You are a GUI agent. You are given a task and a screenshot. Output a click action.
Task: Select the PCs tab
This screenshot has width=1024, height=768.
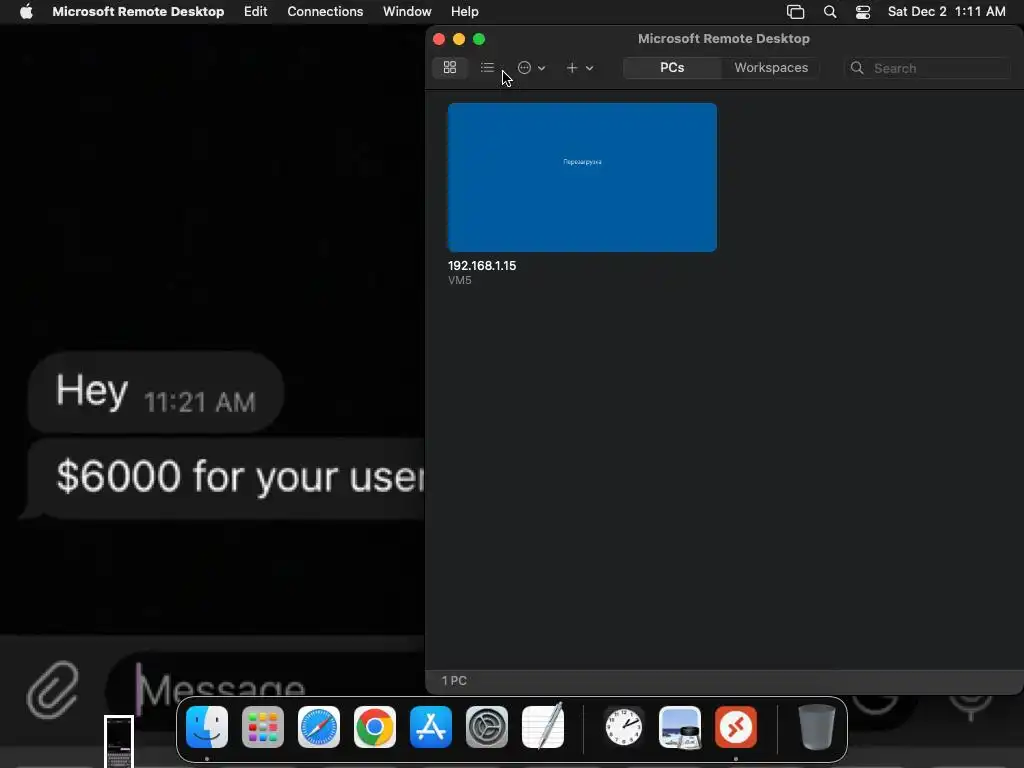[672, 67]
